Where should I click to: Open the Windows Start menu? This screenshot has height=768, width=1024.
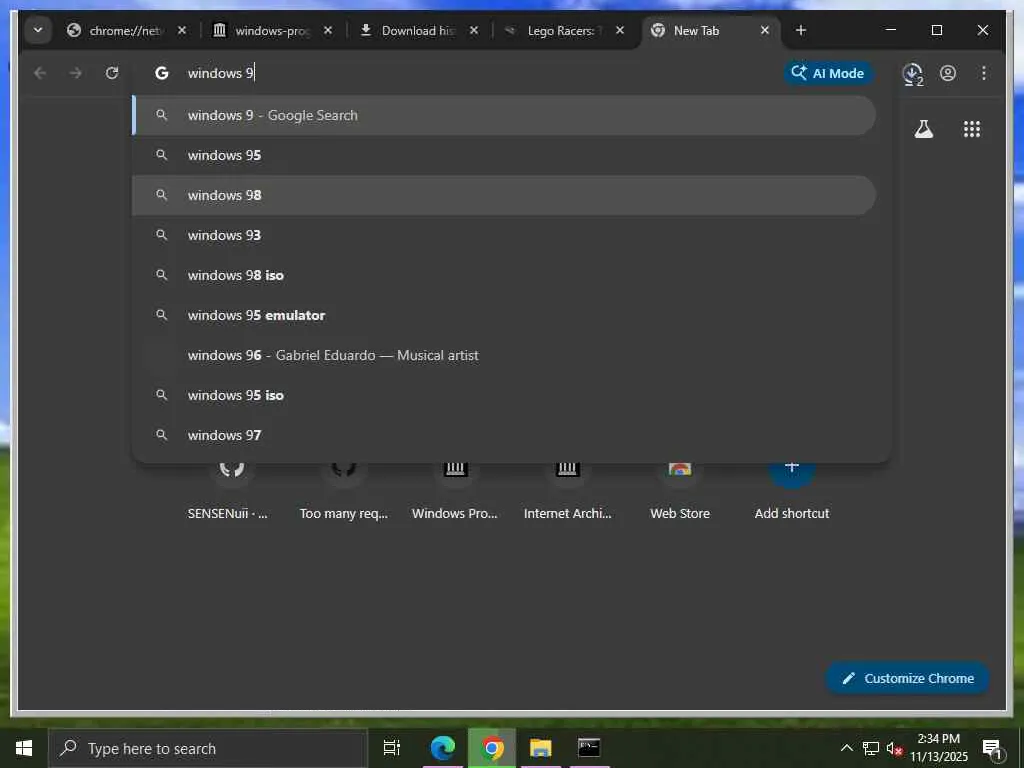point(24,748)
